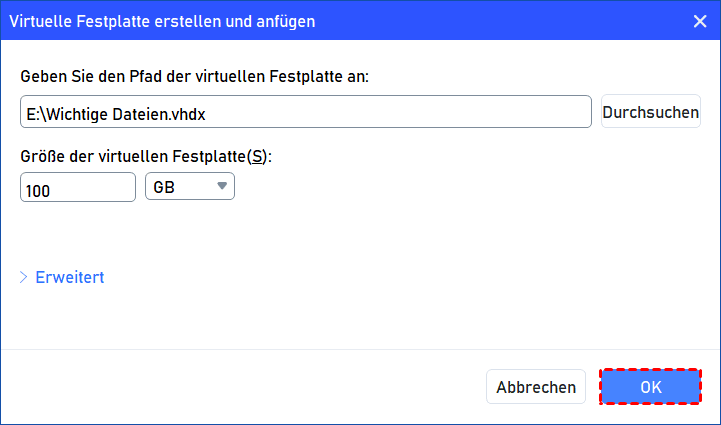Select the Erweitert link text
The width and height of the screenshot is (721, 425).
(x=70, y=277)
